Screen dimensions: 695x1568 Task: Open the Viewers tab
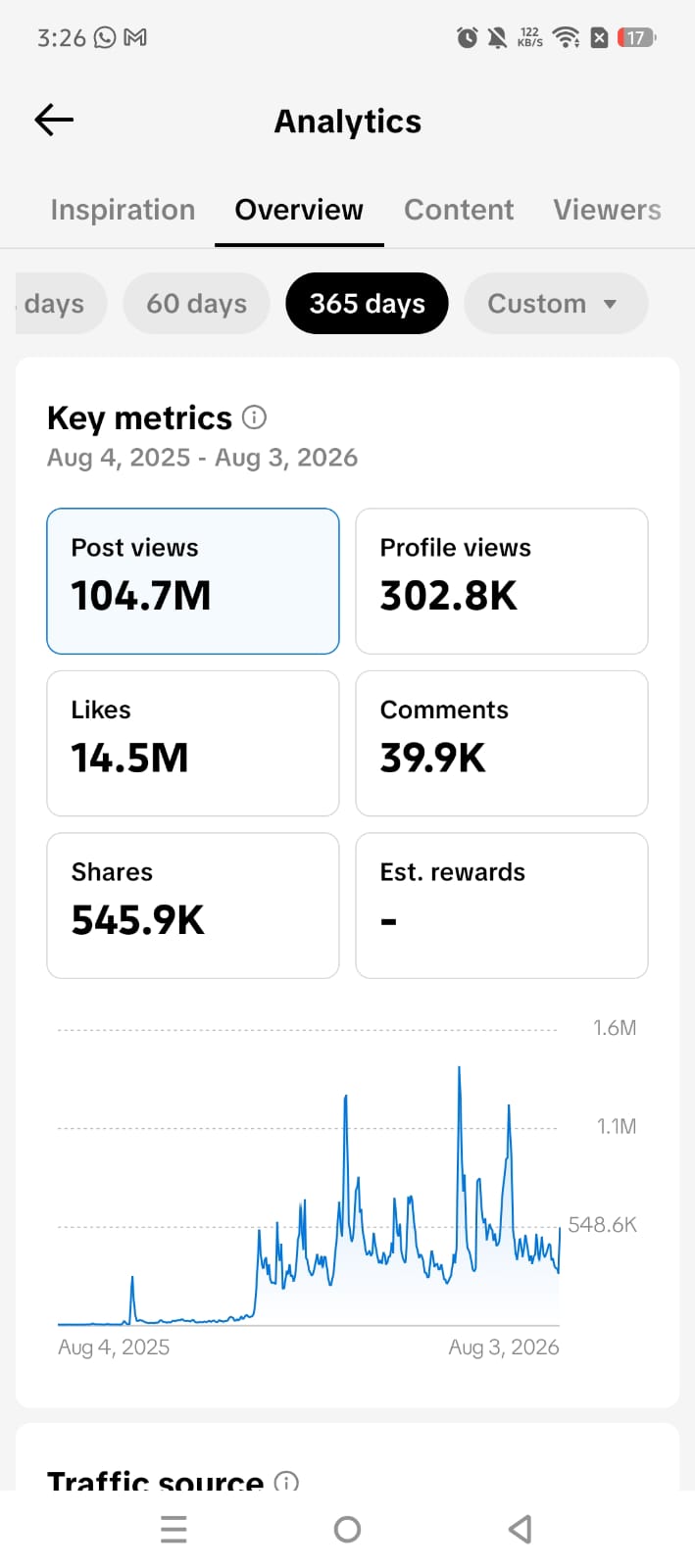click(607, 210)
